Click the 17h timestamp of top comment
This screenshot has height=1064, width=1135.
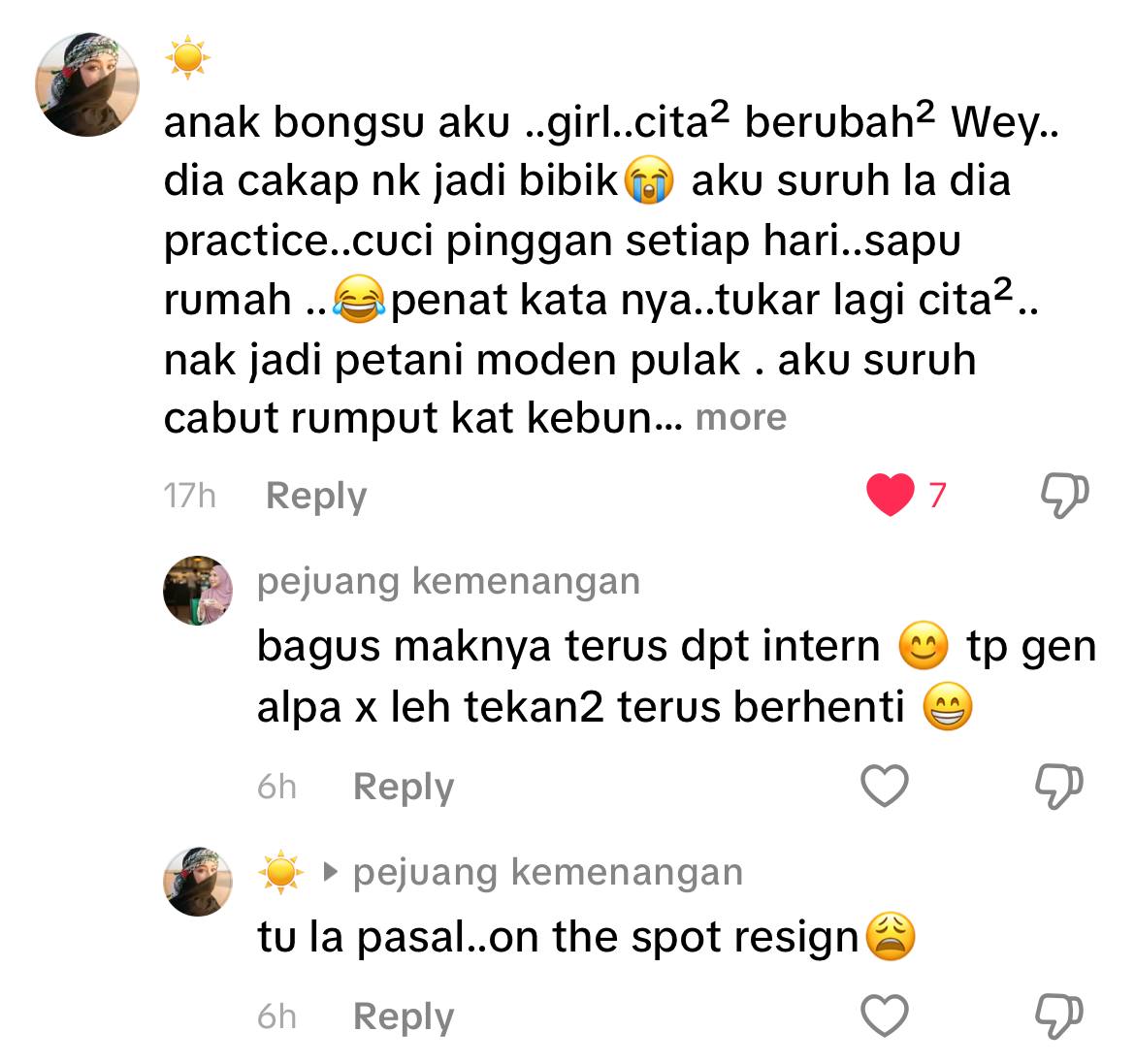click(x=189, y=497)
